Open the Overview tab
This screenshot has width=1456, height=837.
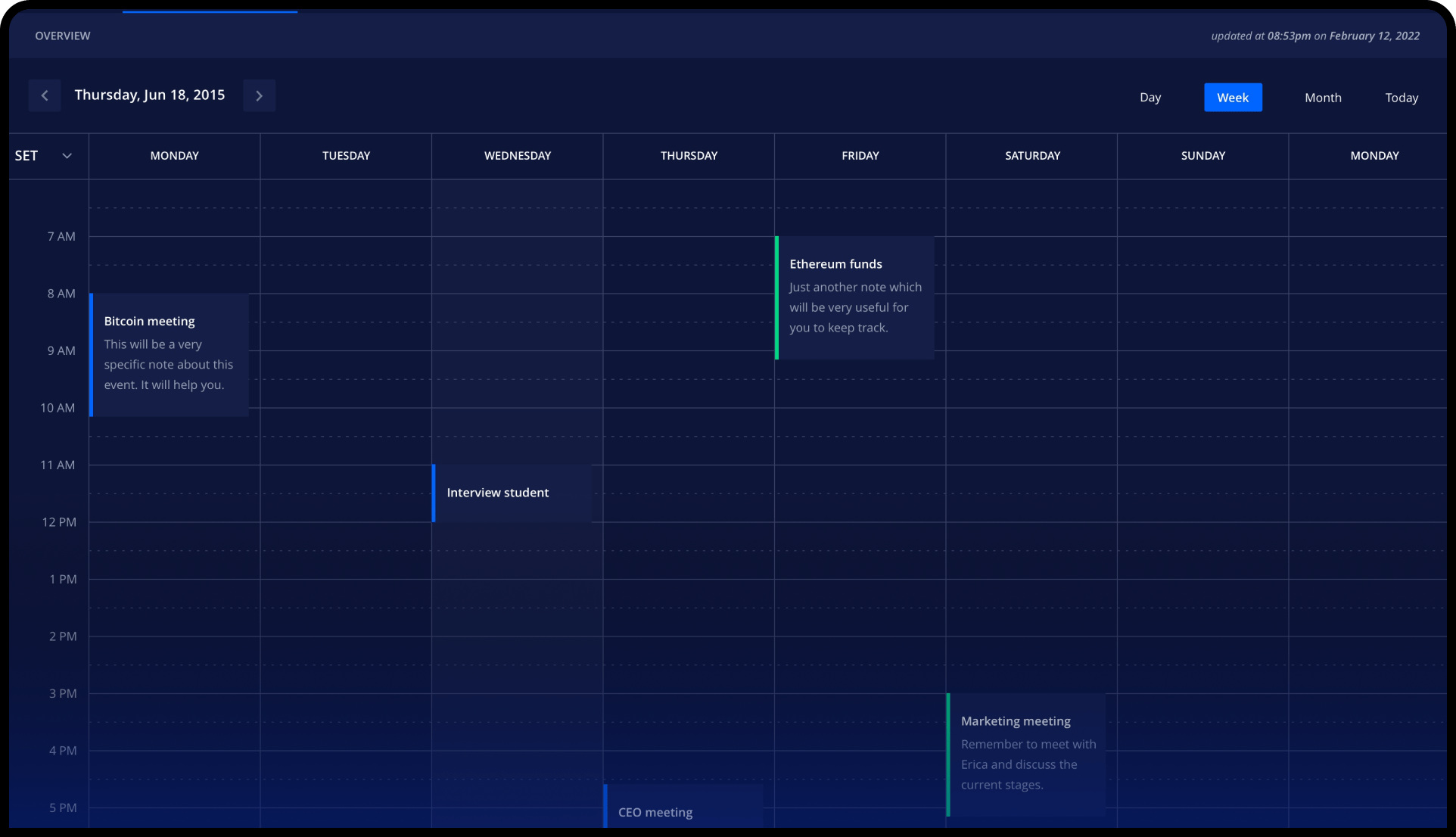63,36
